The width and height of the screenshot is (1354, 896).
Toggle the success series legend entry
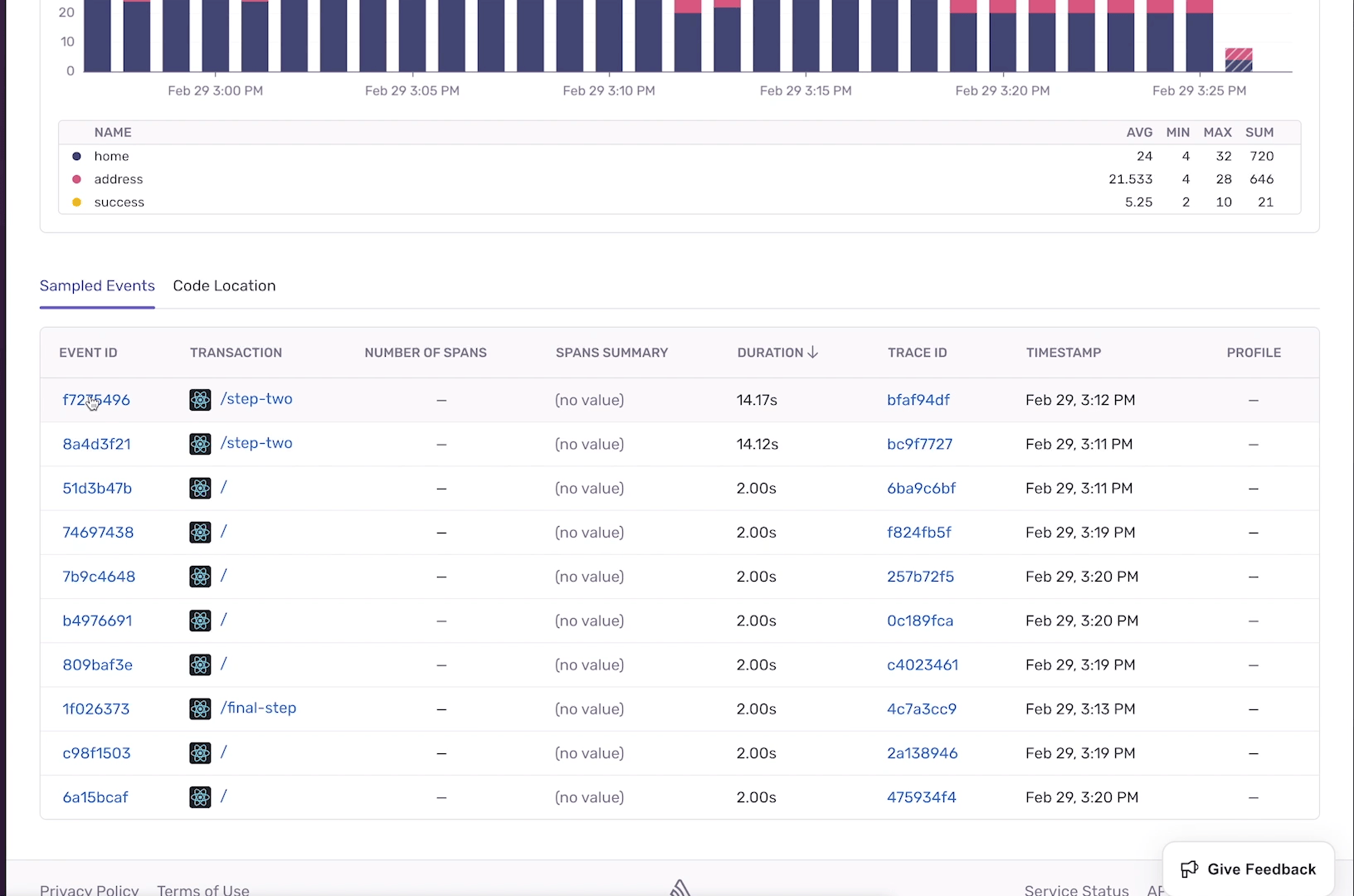pyautogui.click(x=109, y=202)
